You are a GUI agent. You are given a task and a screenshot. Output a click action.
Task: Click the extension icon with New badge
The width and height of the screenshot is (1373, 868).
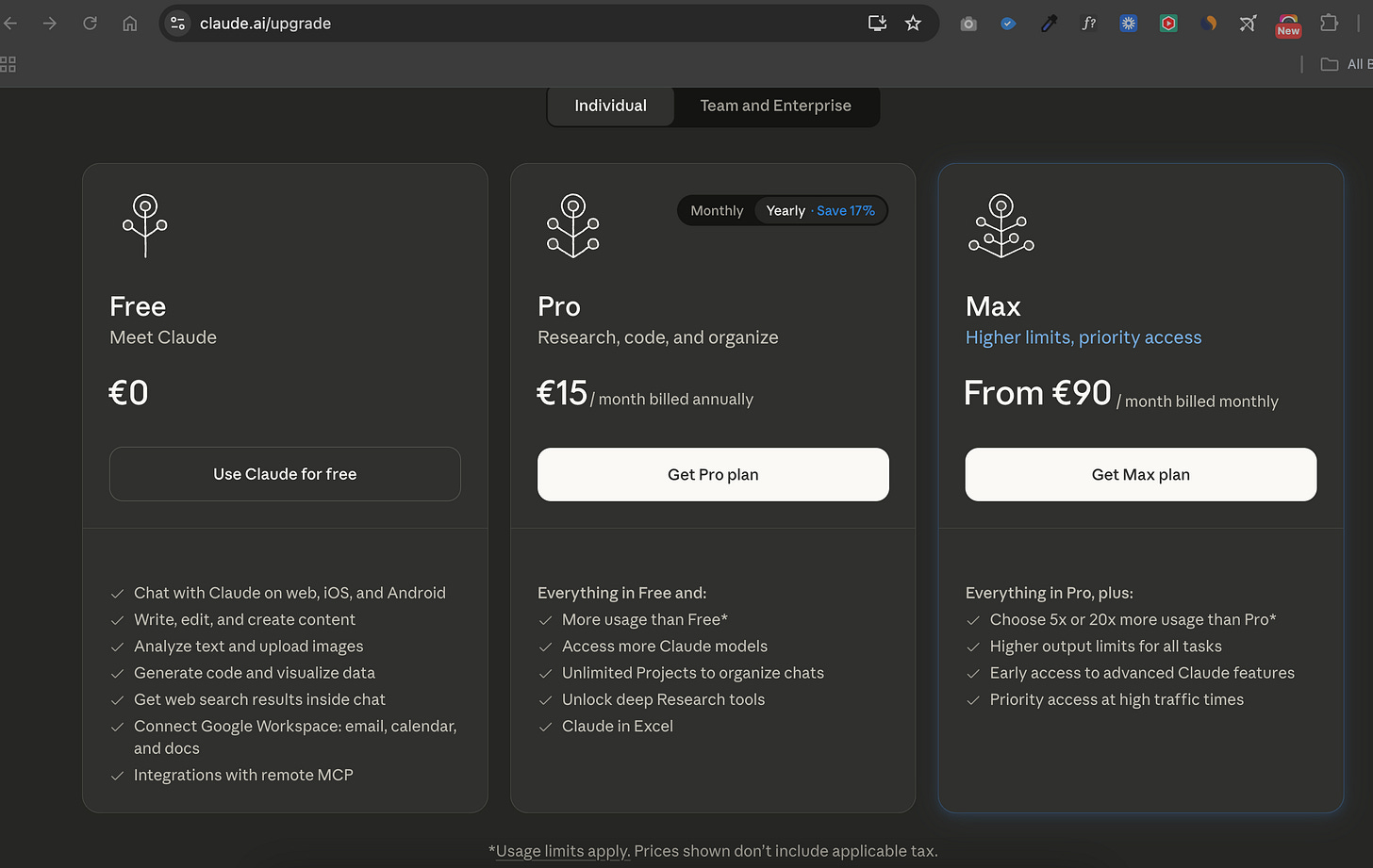click(1288, 25)
